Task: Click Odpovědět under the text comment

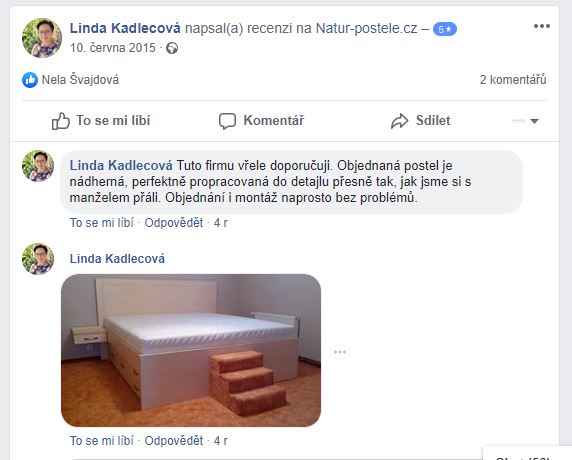Action: 174,223
